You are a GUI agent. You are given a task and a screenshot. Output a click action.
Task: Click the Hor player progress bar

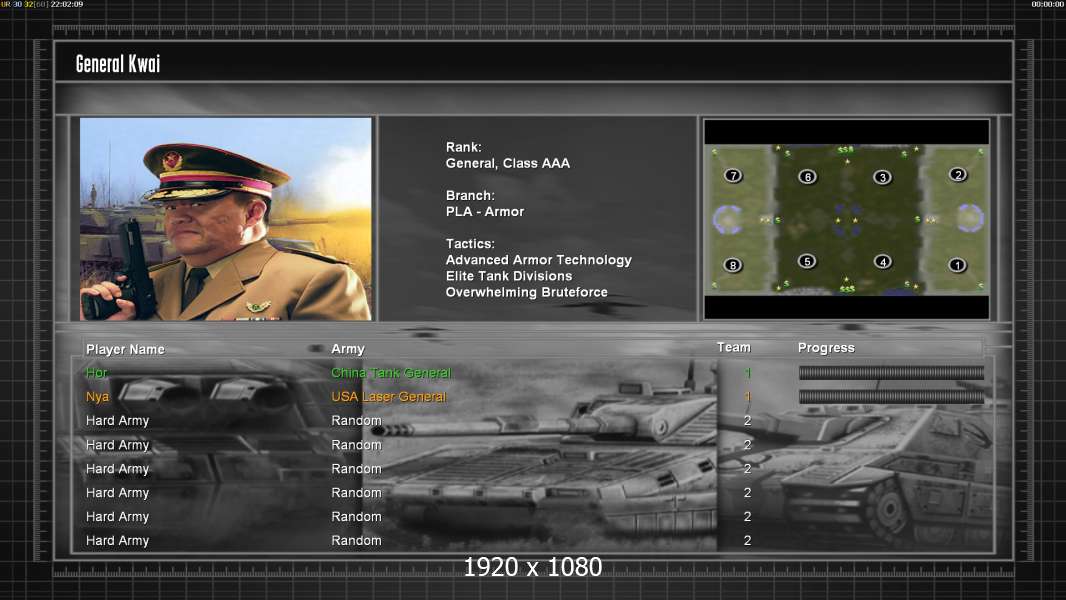pos(891,372)
